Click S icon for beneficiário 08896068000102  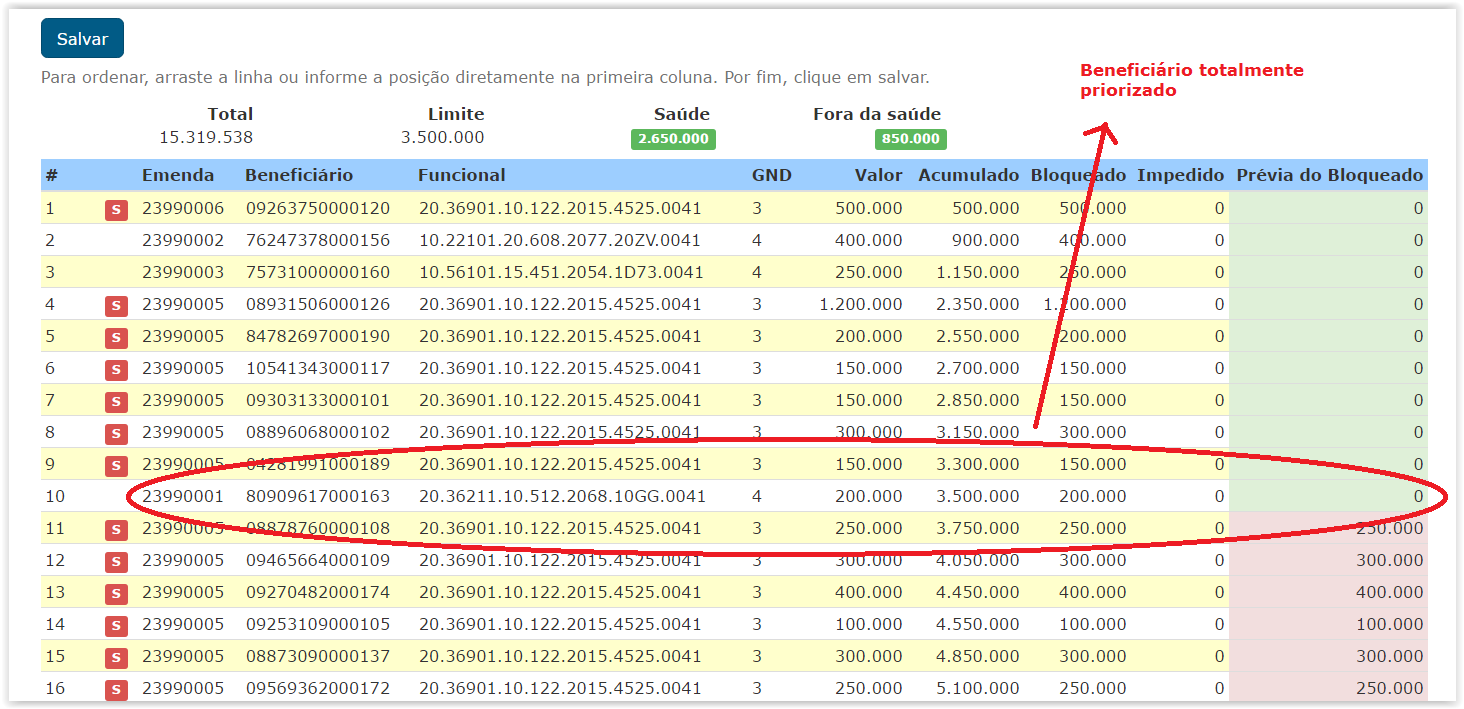click(x=116, y=433)
